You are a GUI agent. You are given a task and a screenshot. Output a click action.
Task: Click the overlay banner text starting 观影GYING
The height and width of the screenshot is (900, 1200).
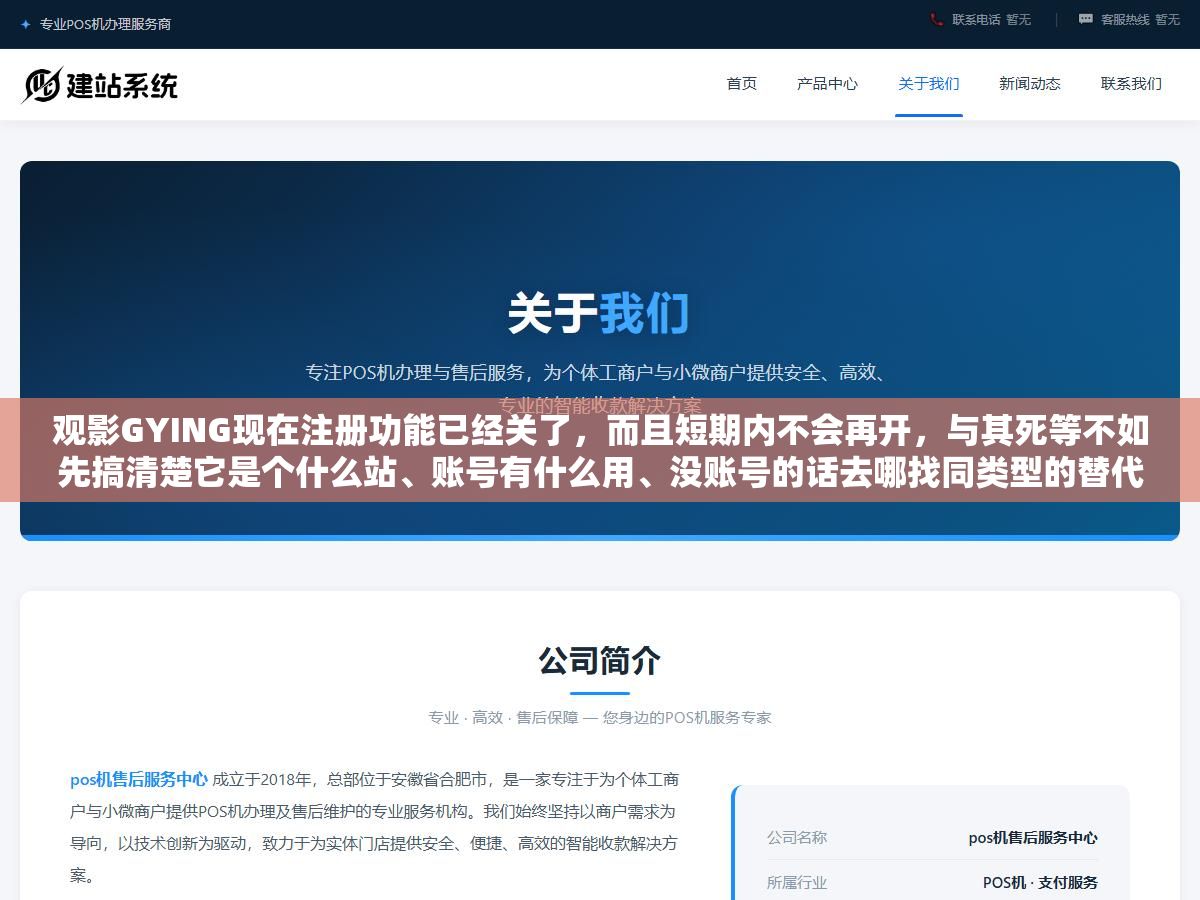coord(600,451)
